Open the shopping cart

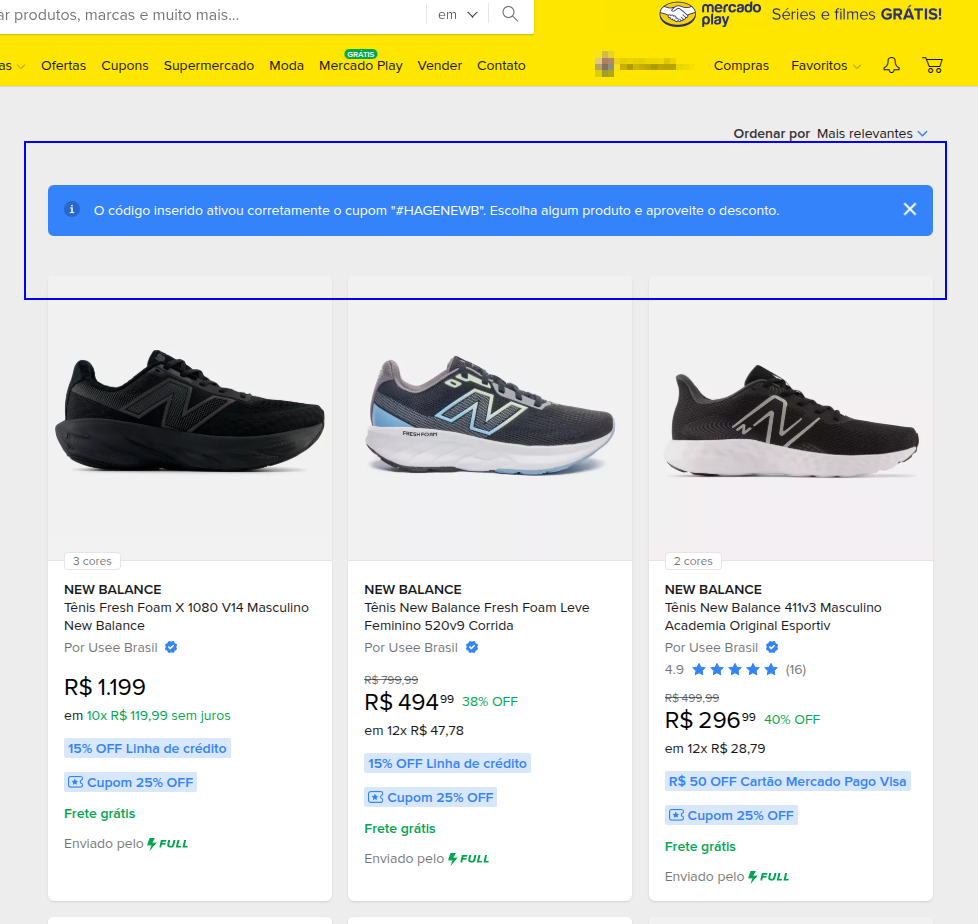tap(932, 66)
